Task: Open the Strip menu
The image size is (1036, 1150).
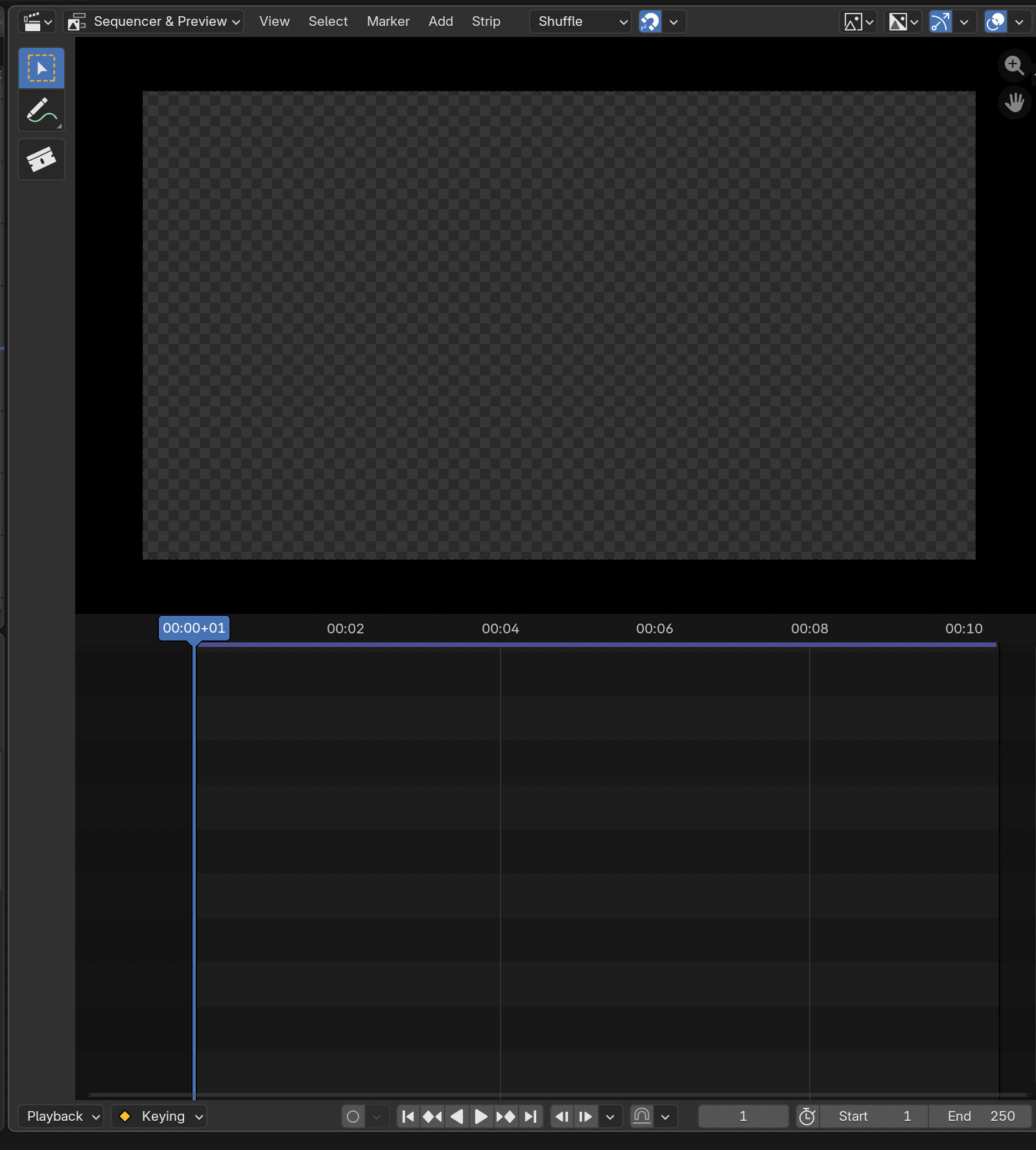Action: click(x=486, y=21)
